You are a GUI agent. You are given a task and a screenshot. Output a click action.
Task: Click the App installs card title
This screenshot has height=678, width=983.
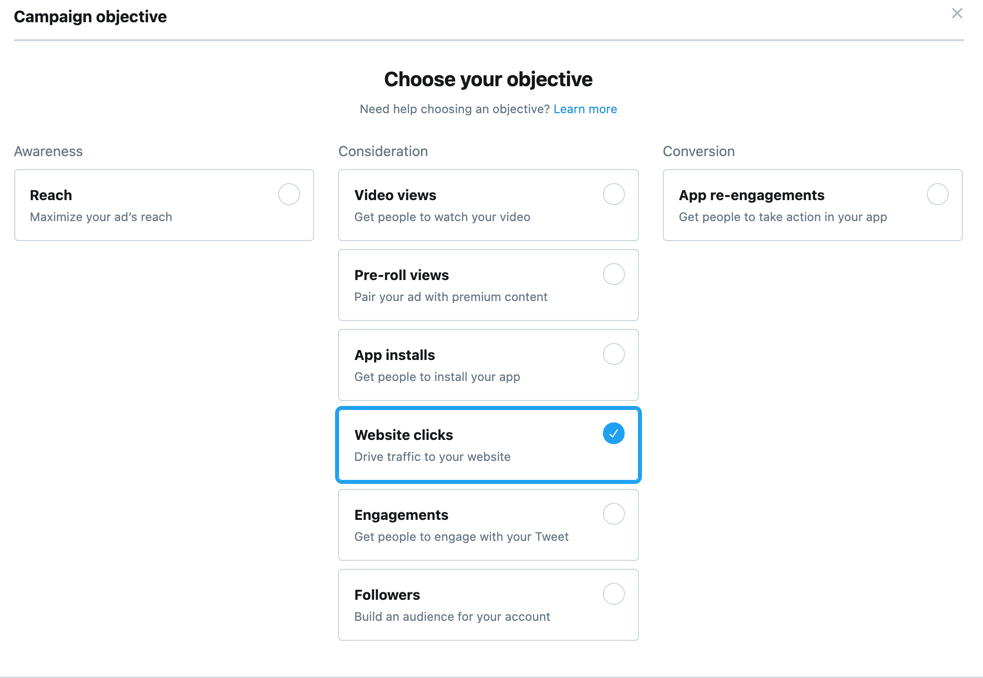pos(394,355)
